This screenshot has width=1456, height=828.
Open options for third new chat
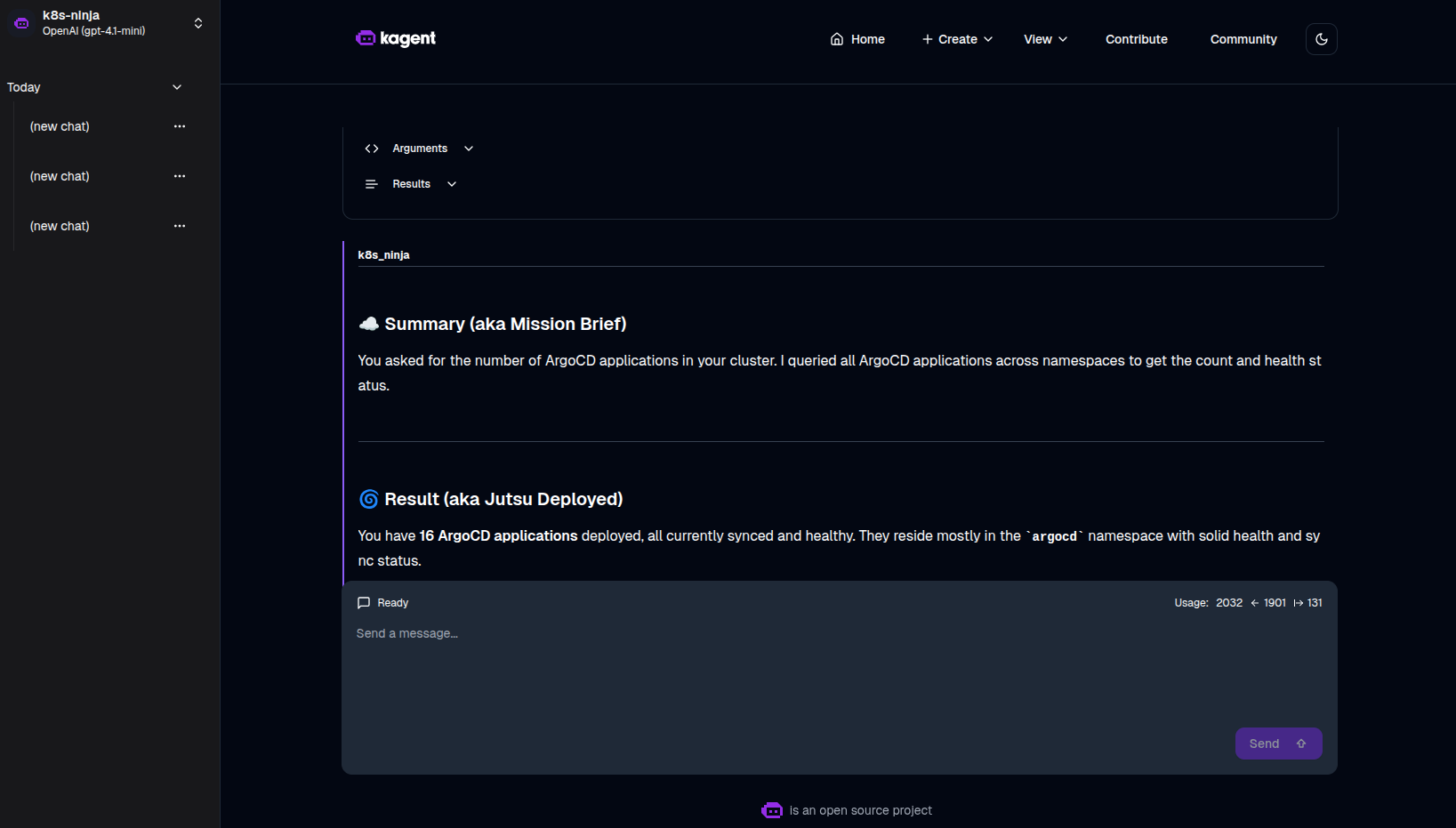tap(180, 226)
